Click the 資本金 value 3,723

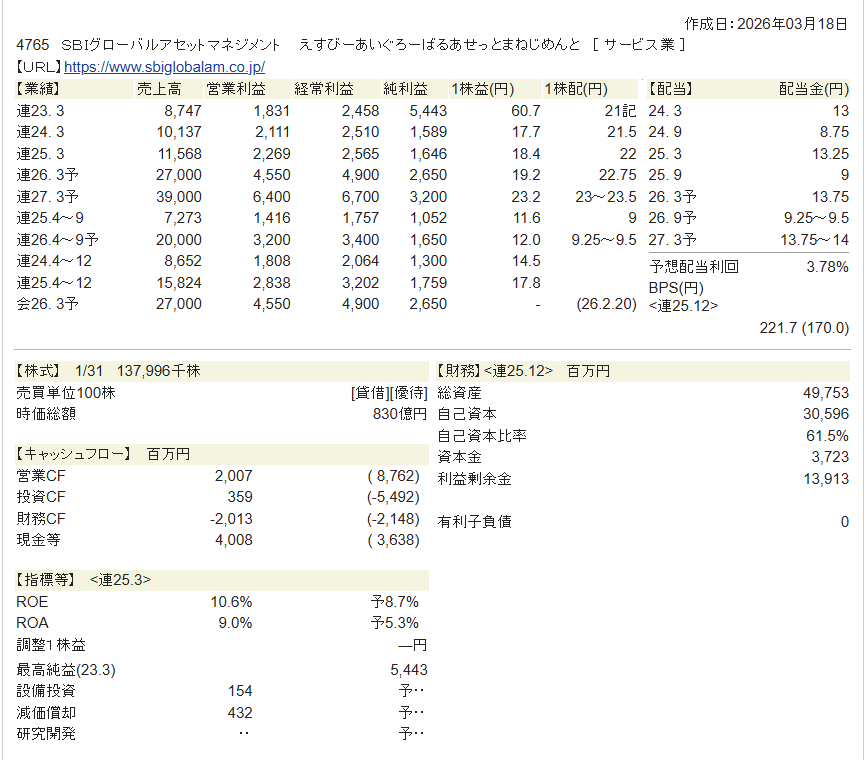point(830,457)
